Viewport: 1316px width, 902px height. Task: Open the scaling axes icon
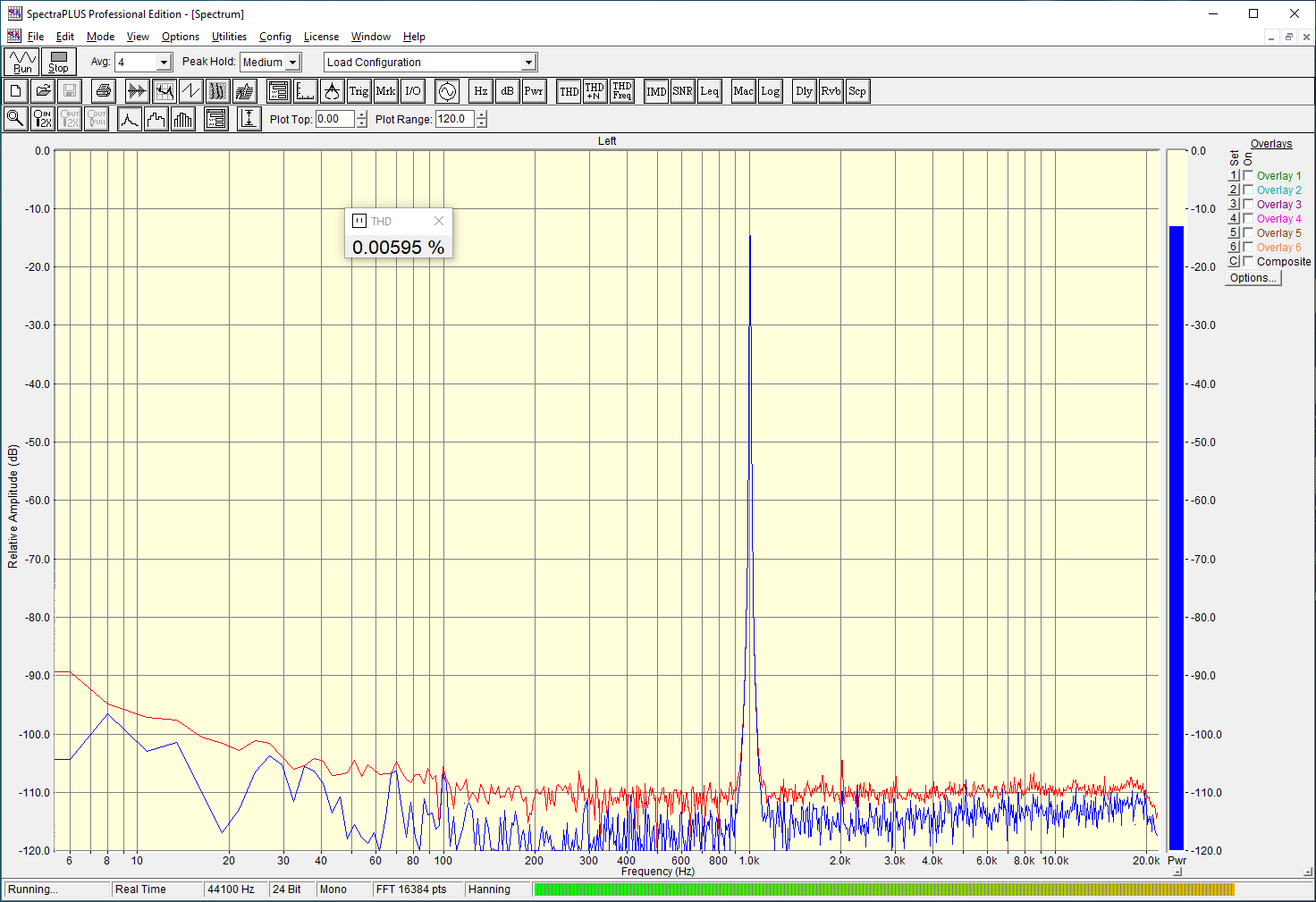(306, 91)
